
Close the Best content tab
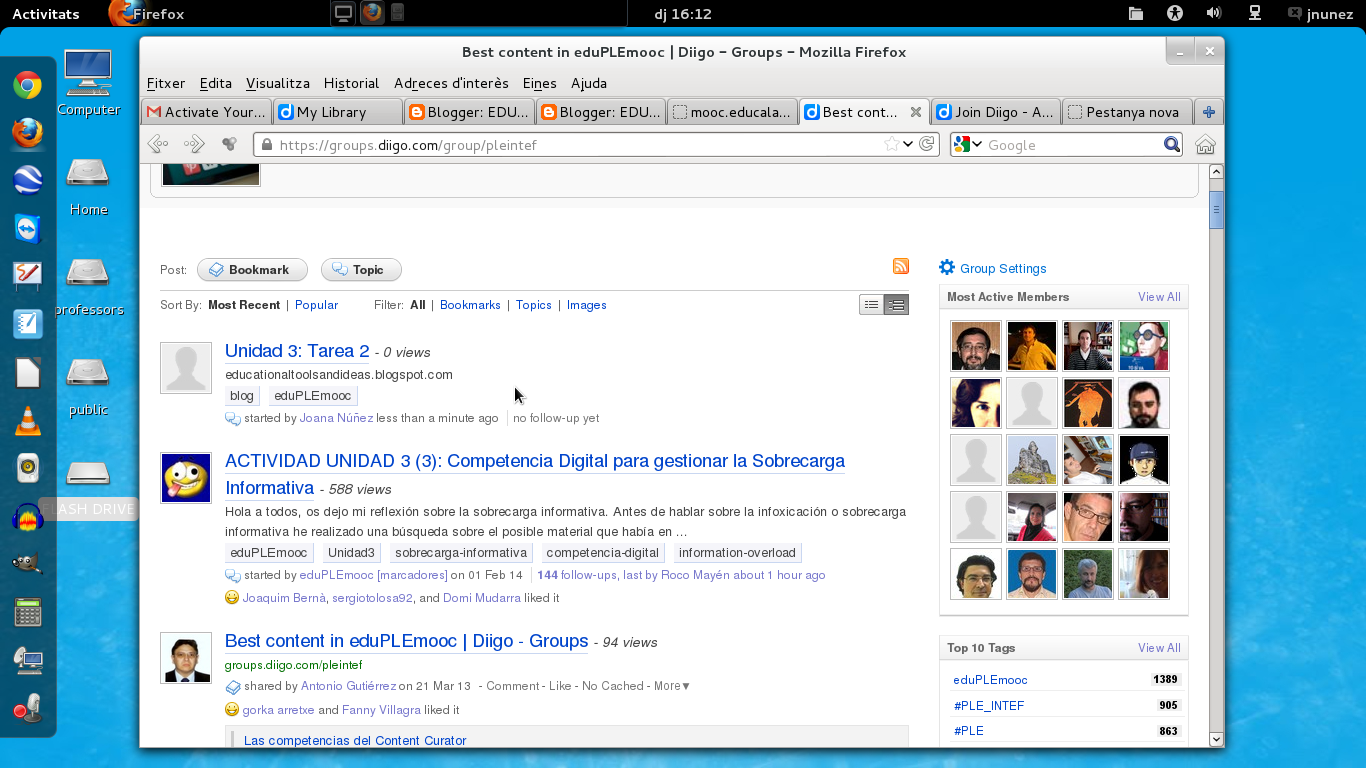pyautogui.click(x=915, y=112)
